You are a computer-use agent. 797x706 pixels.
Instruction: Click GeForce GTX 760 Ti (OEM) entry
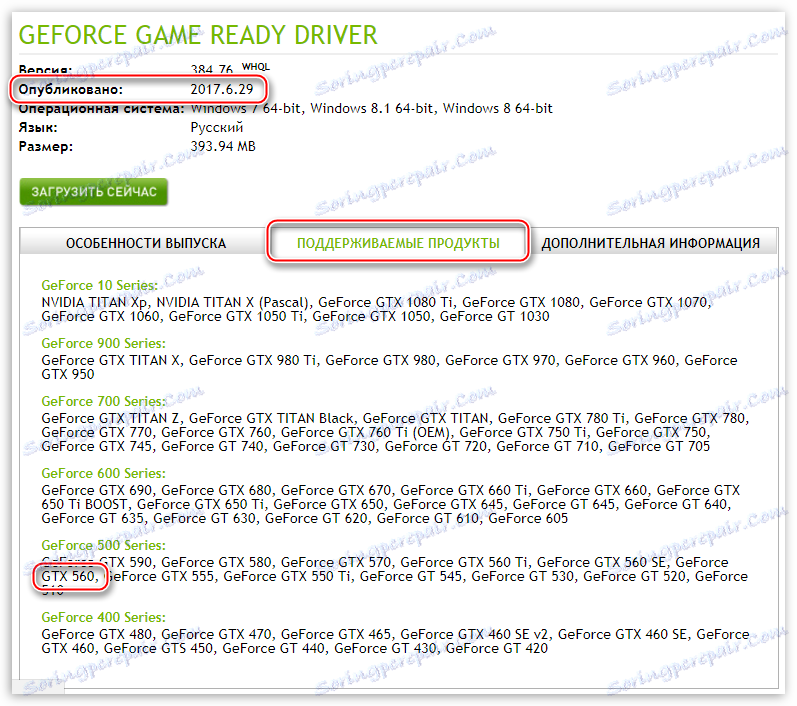pyautogui.click(x=365, y=433)
